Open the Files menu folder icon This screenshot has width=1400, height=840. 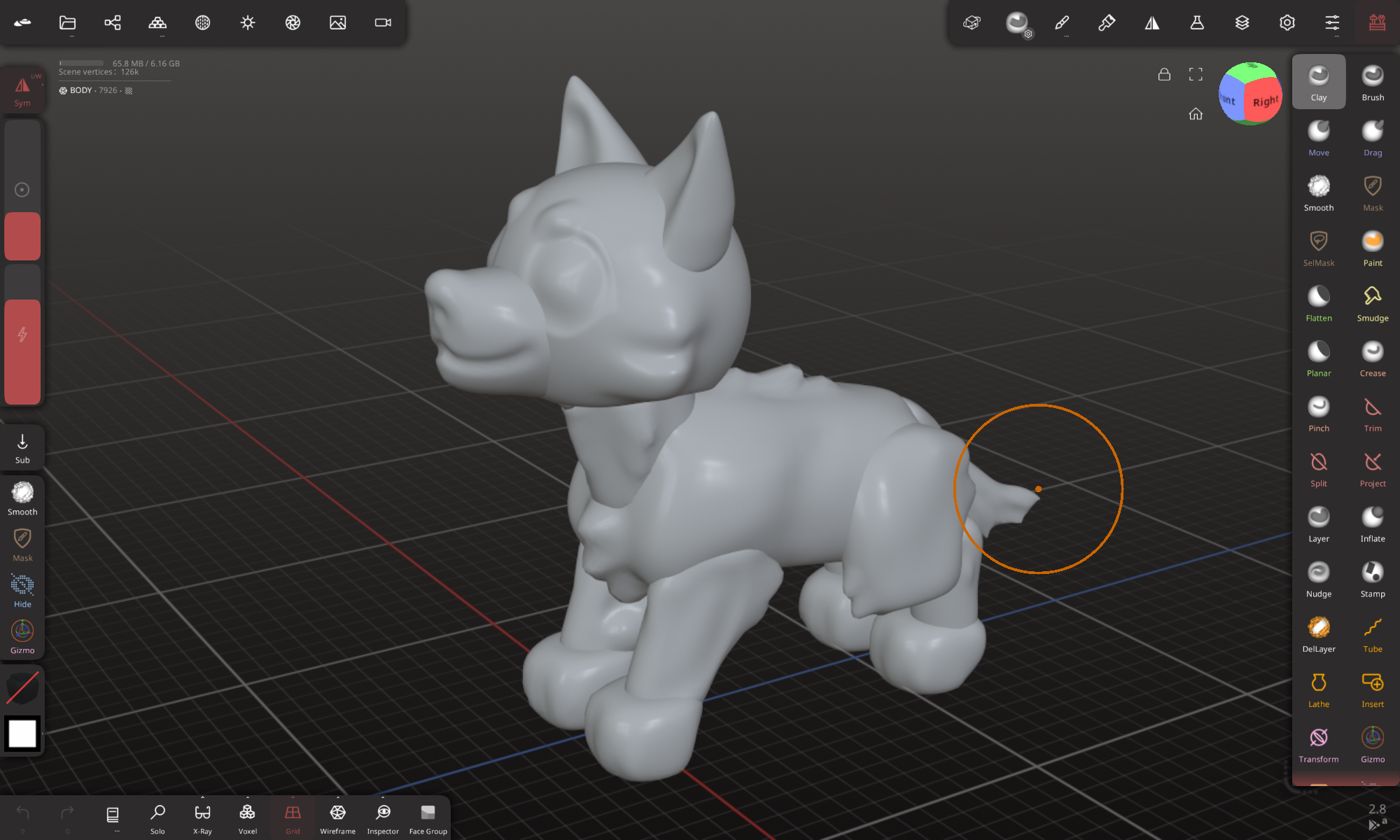pyautogui.click(x=67, y=22)
